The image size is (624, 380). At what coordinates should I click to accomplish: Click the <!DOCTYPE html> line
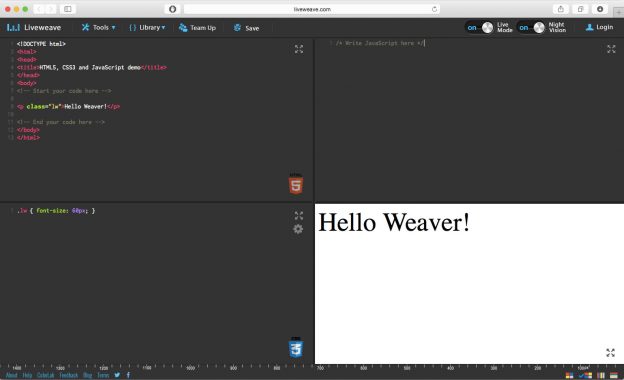pos(41,44)
